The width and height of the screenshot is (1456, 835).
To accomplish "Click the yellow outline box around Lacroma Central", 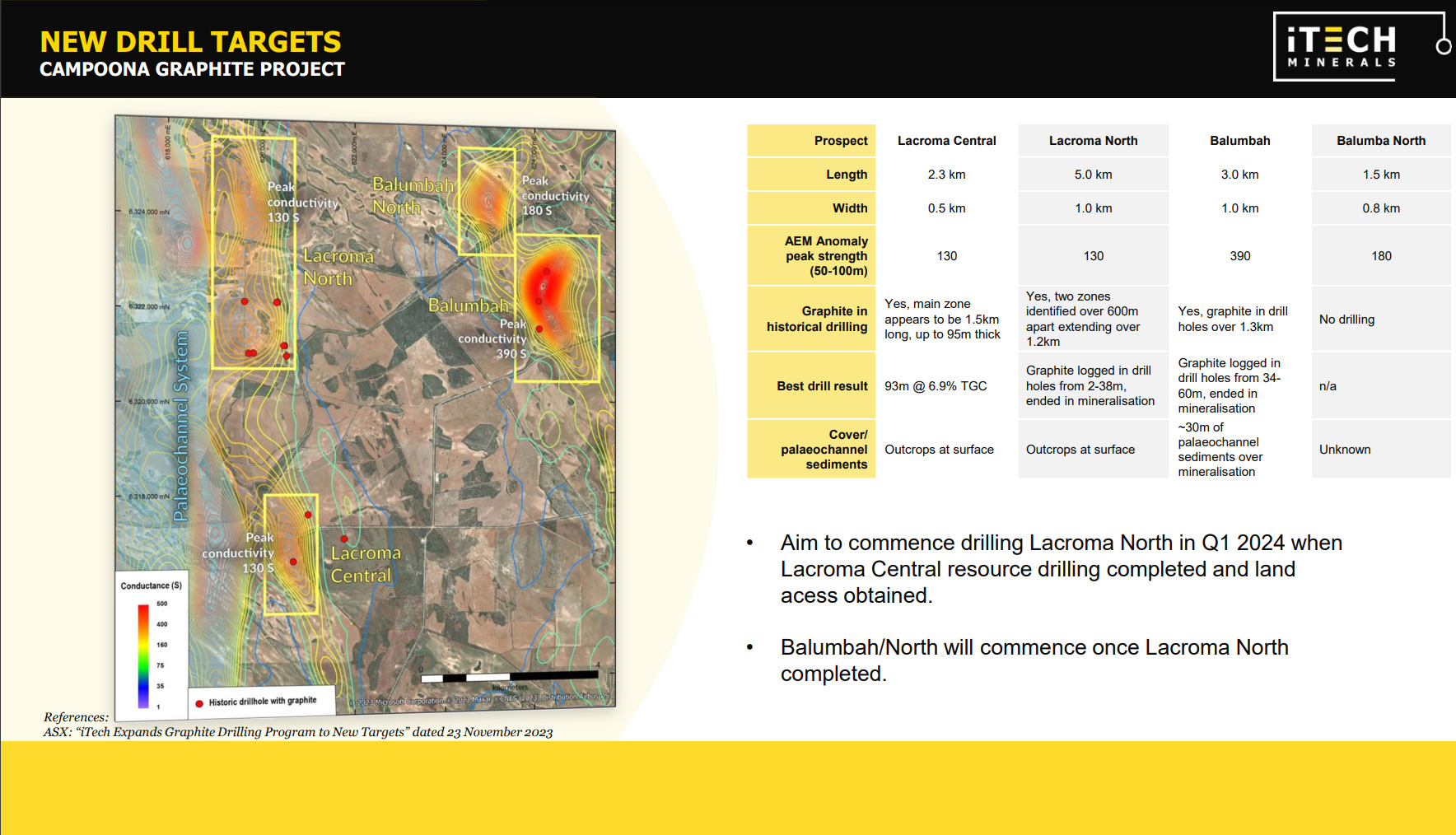I will pos(291,554).
